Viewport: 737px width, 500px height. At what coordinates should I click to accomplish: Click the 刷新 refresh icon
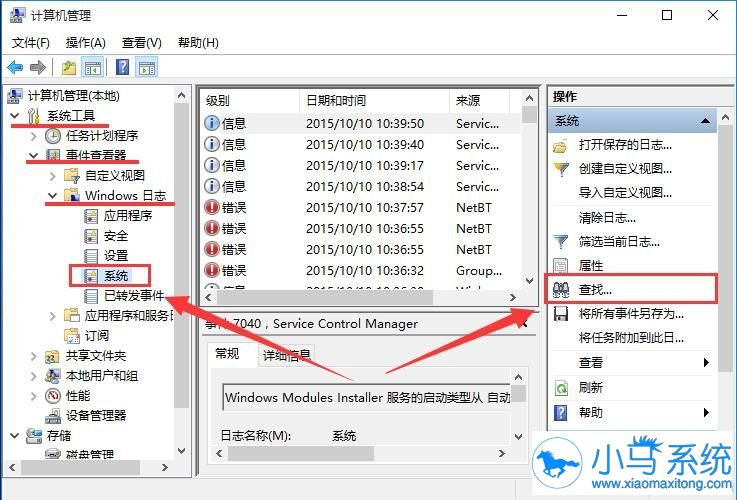[561, 388]
